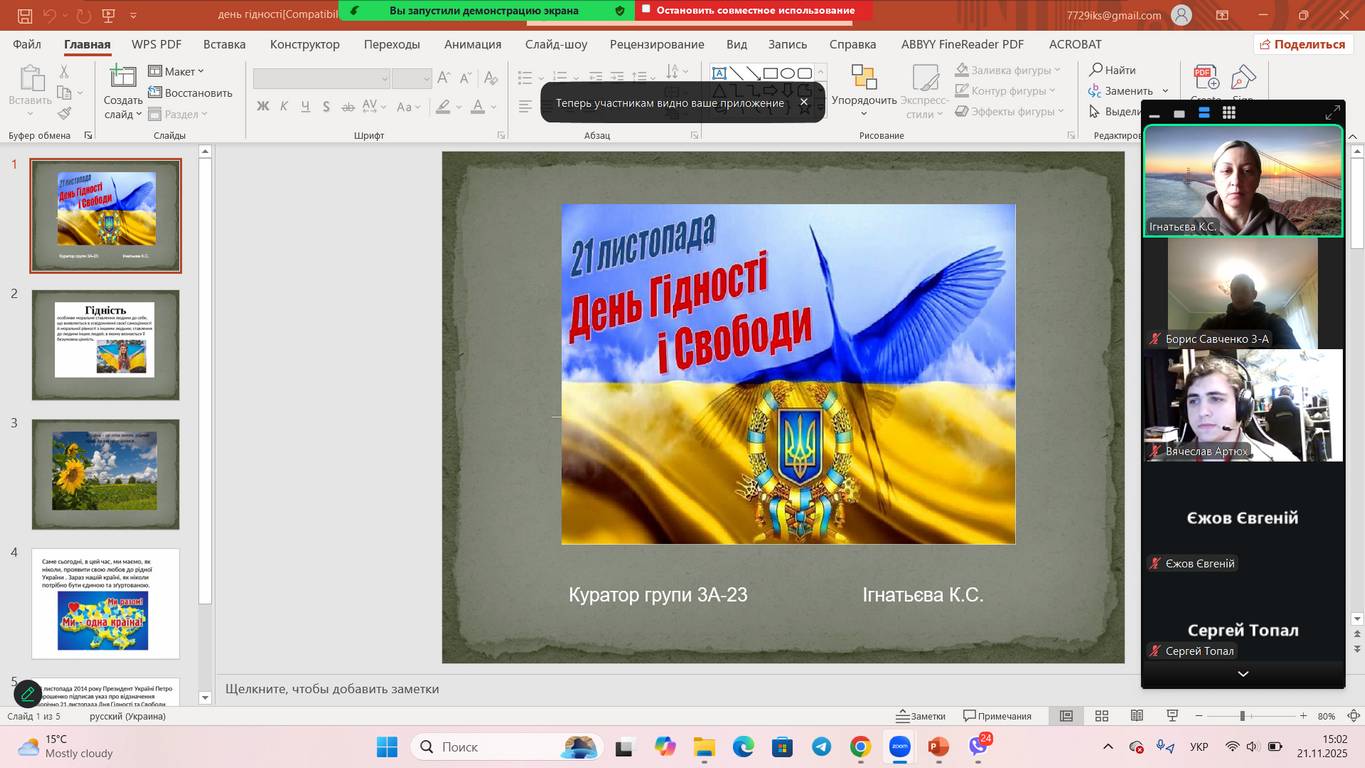Image resolution: width=1365 pixels, height=768 pixels.
Task: Switch to reading view in status bar
Action: point(1137,716)
